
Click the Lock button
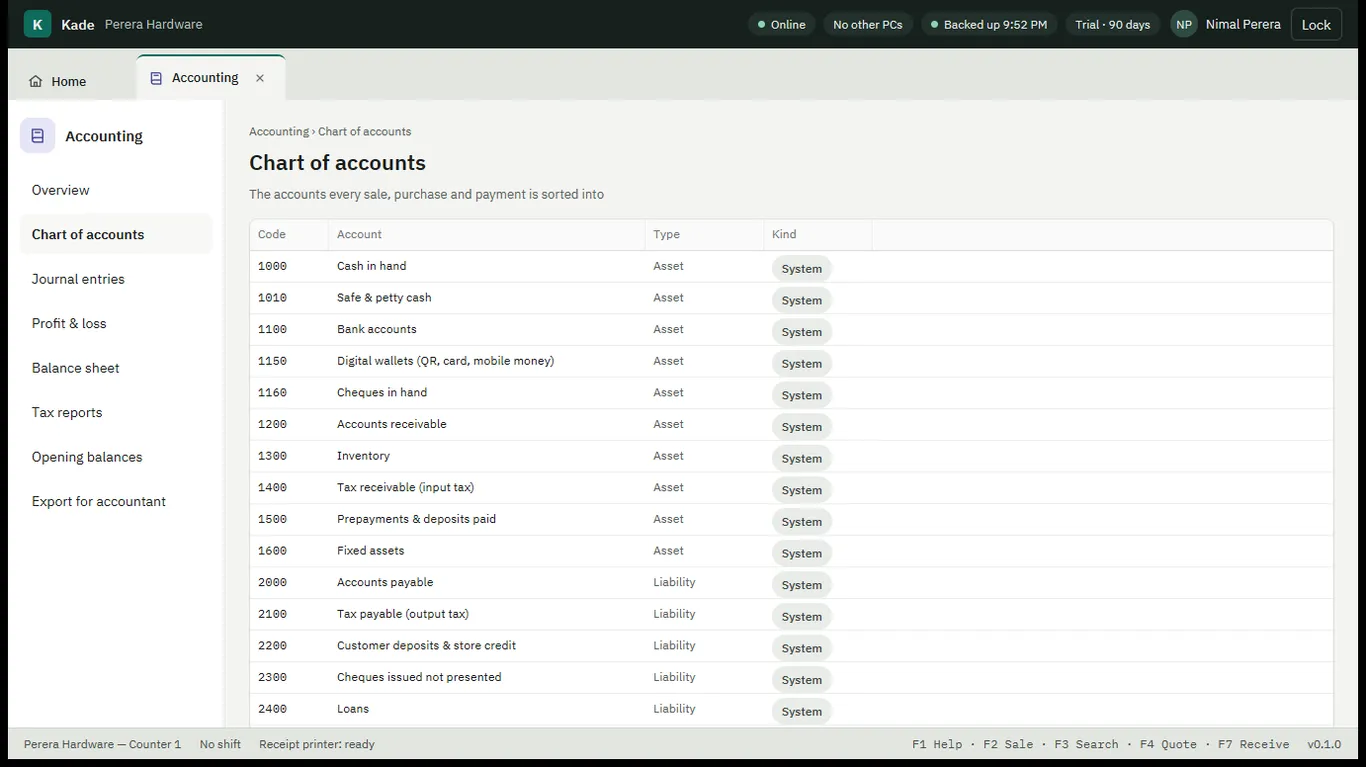[1316, 24]
